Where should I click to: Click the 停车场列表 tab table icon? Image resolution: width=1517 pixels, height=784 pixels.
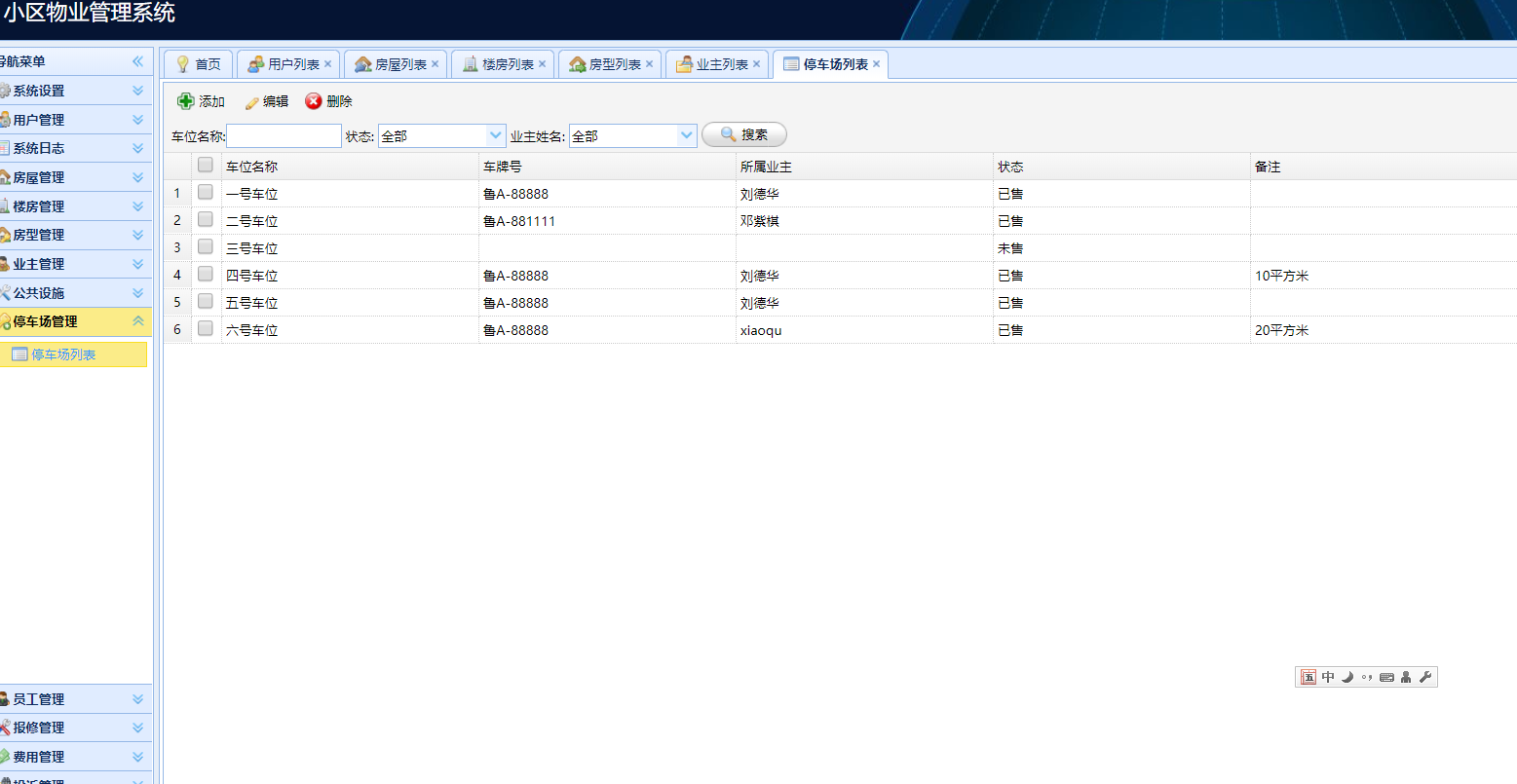[791, 64]
